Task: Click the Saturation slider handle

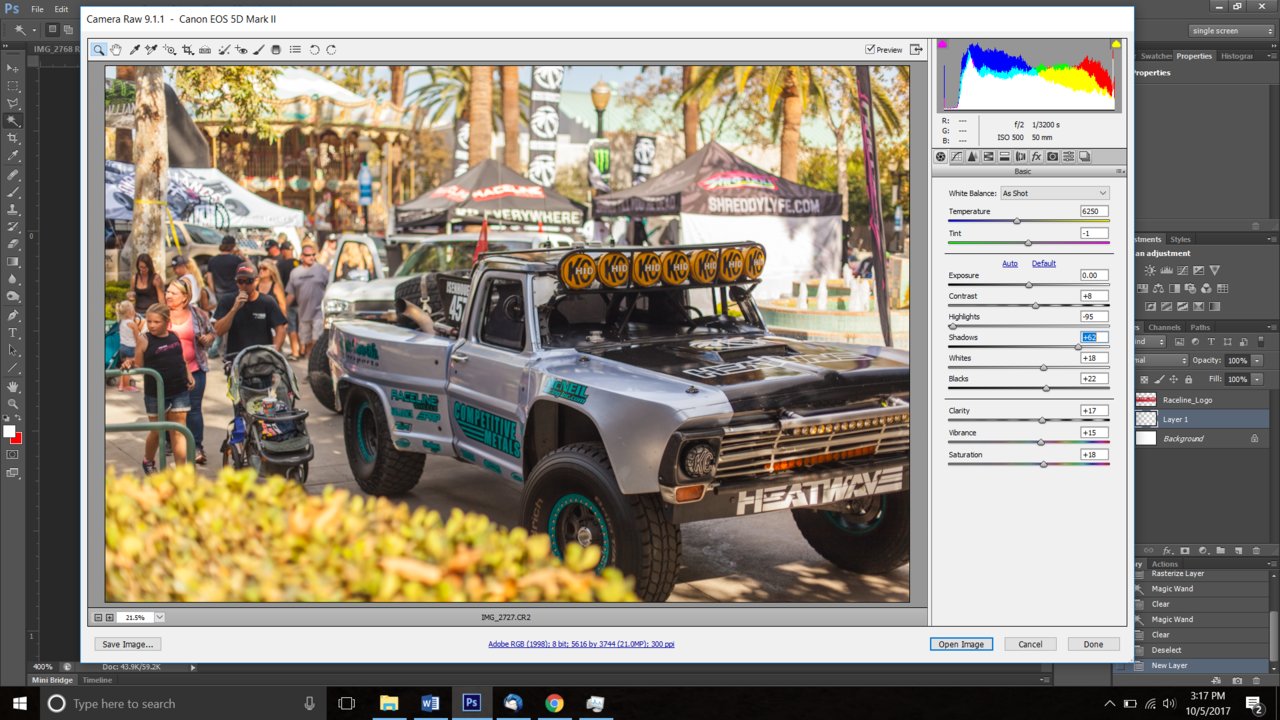Action: (1043, 464)
